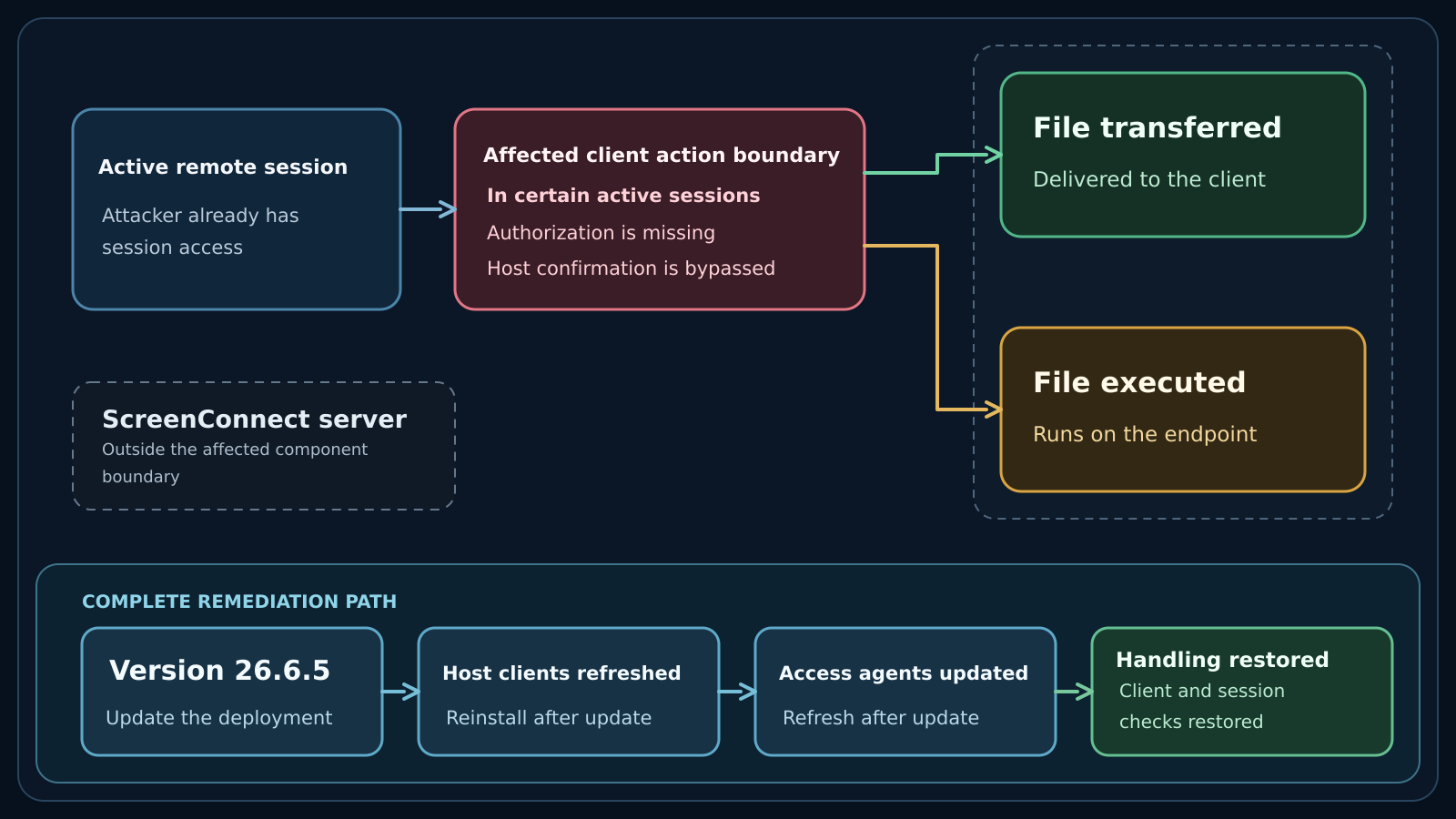This screenshot has height=819, width=1456.
Task: Select "Client and session checks restored" text
Action: click(1202, 706)
